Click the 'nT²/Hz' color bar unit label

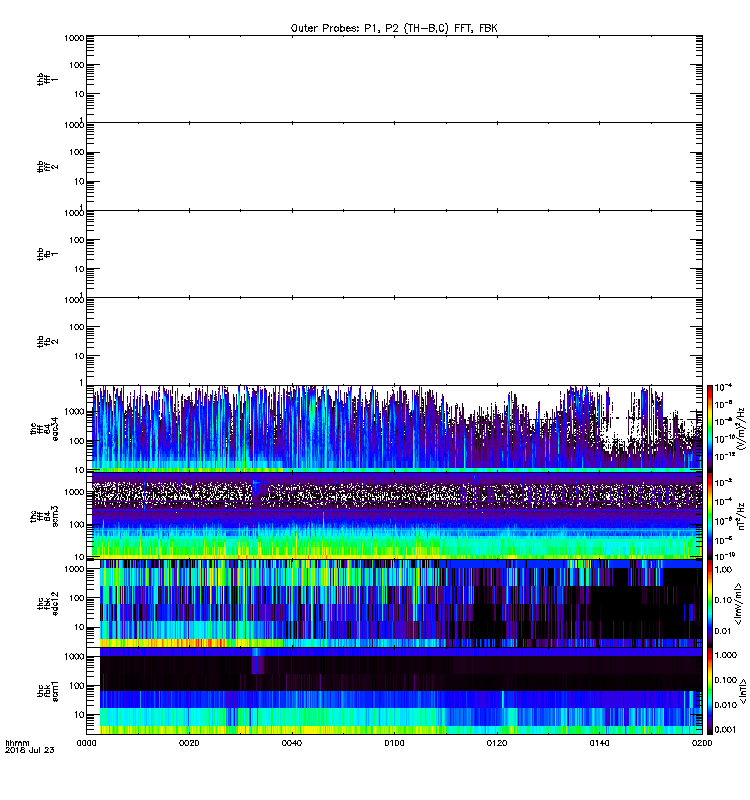pos(741,516)
